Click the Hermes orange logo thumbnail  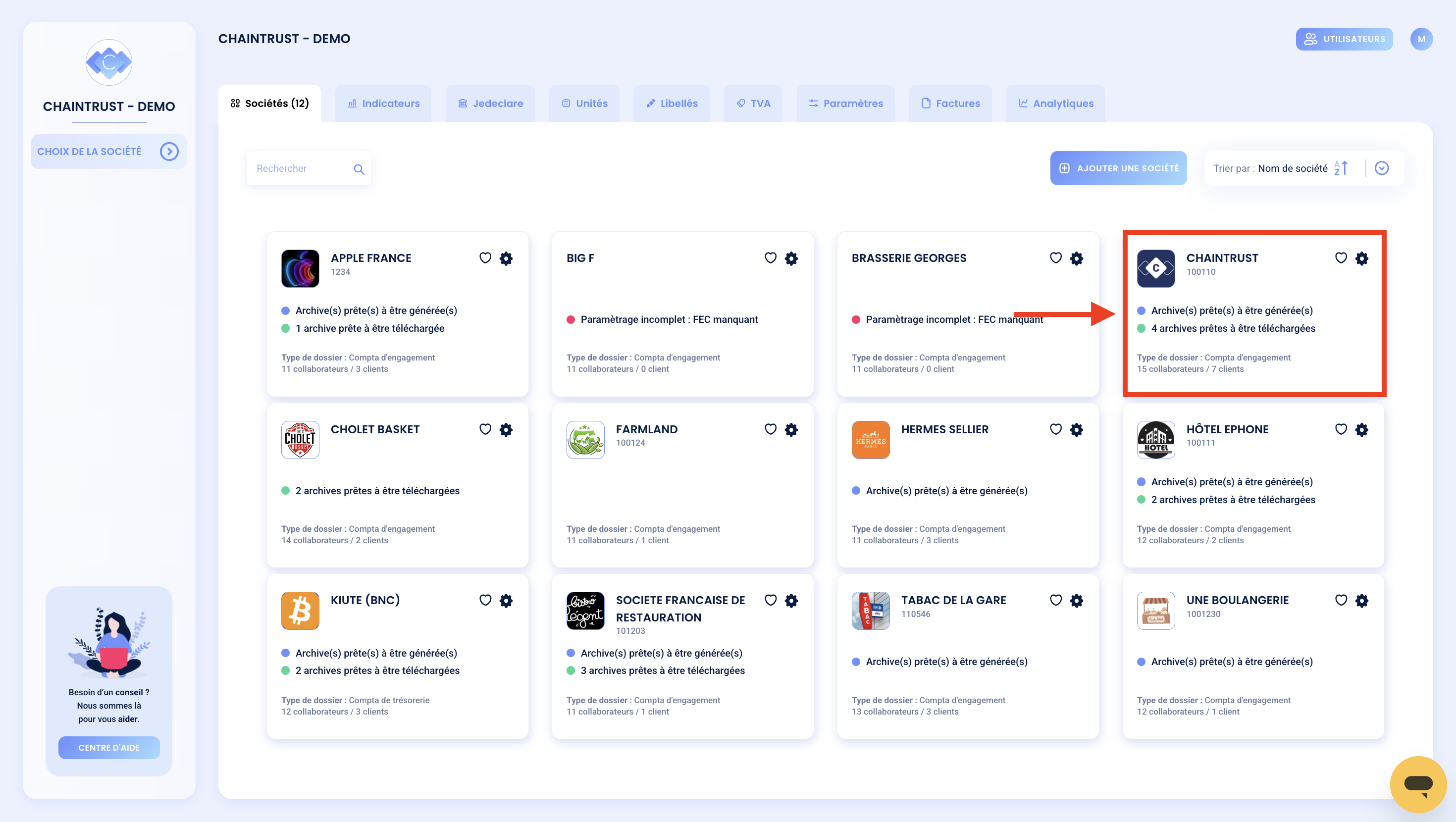pos(871,440)
